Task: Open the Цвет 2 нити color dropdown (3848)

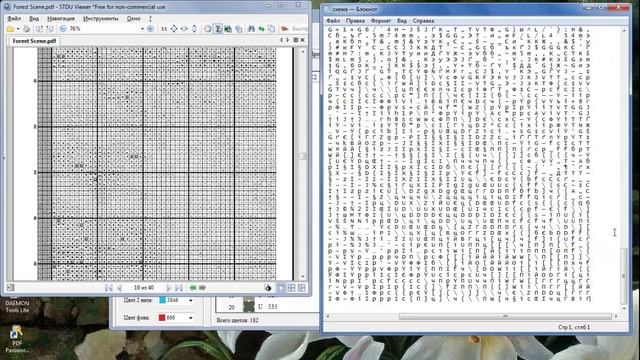Action: (x=191, y=300)
